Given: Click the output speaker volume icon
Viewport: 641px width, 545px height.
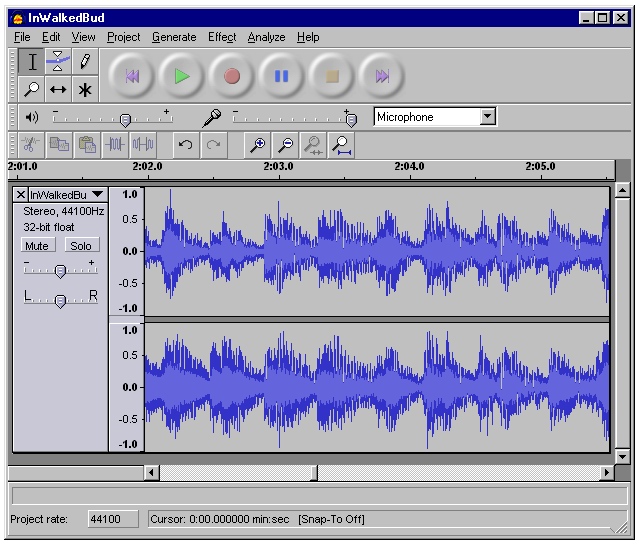Looking at the screenshot, I should (x=31, y=118).
